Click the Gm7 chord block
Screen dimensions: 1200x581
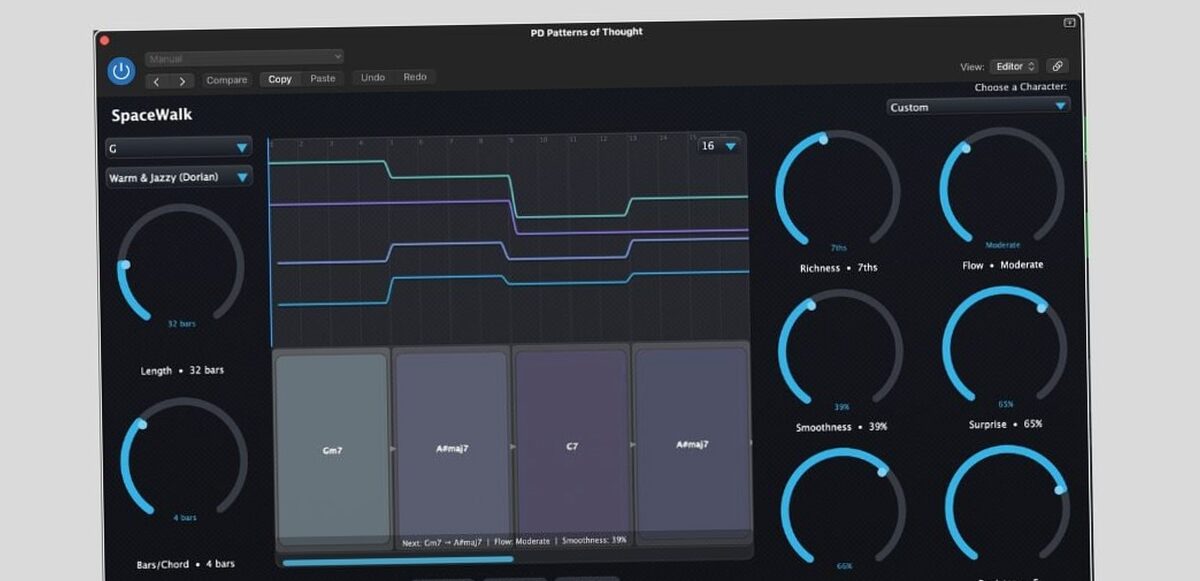pos(332,449)
